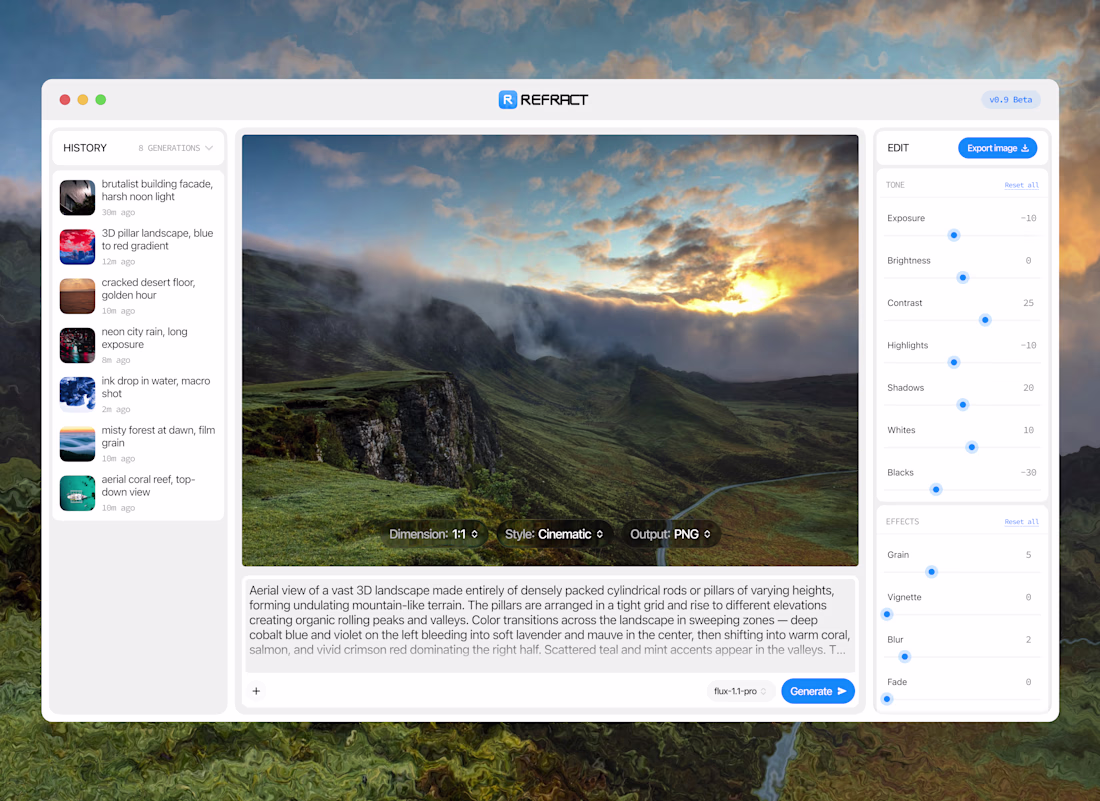This screenshot has height=801, width=1100.
Task: Click the Blacks slider handle
Action: 936,490
